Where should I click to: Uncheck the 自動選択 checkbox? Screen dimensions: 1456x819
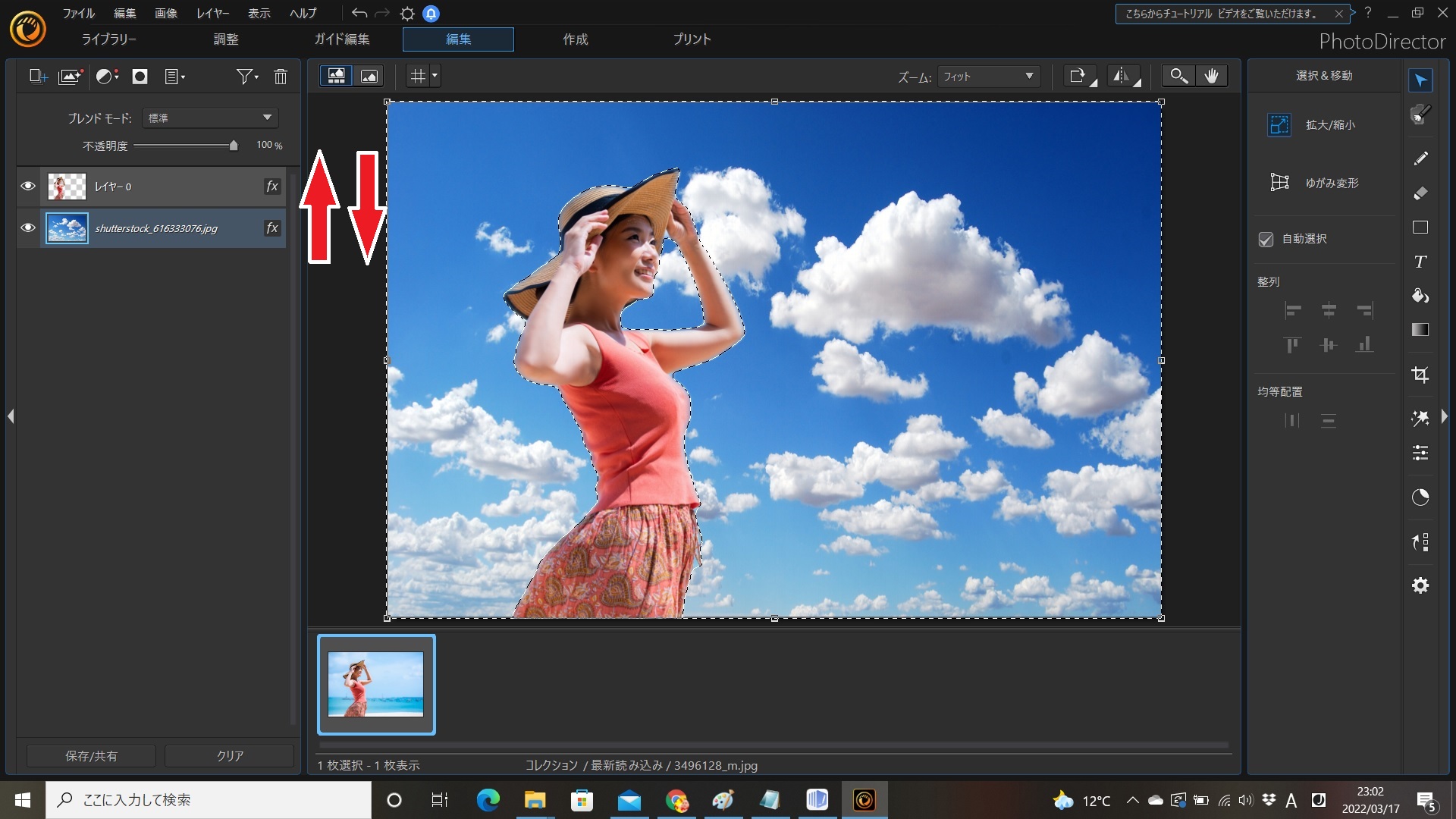(1266, 240)
